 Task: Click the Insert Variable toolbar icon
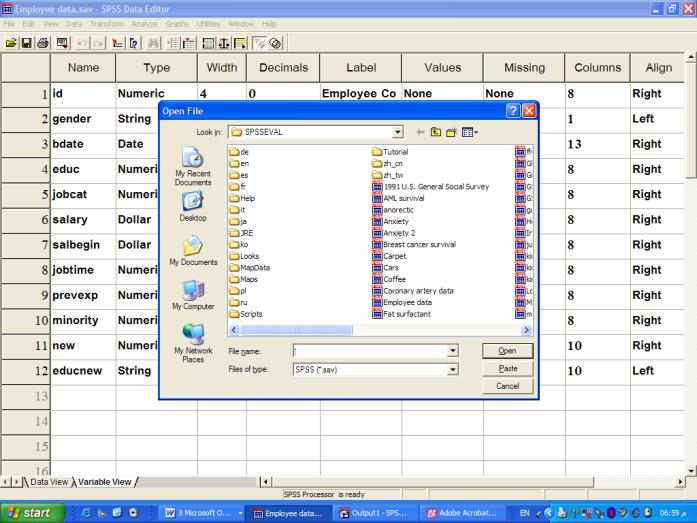[189, 43]
